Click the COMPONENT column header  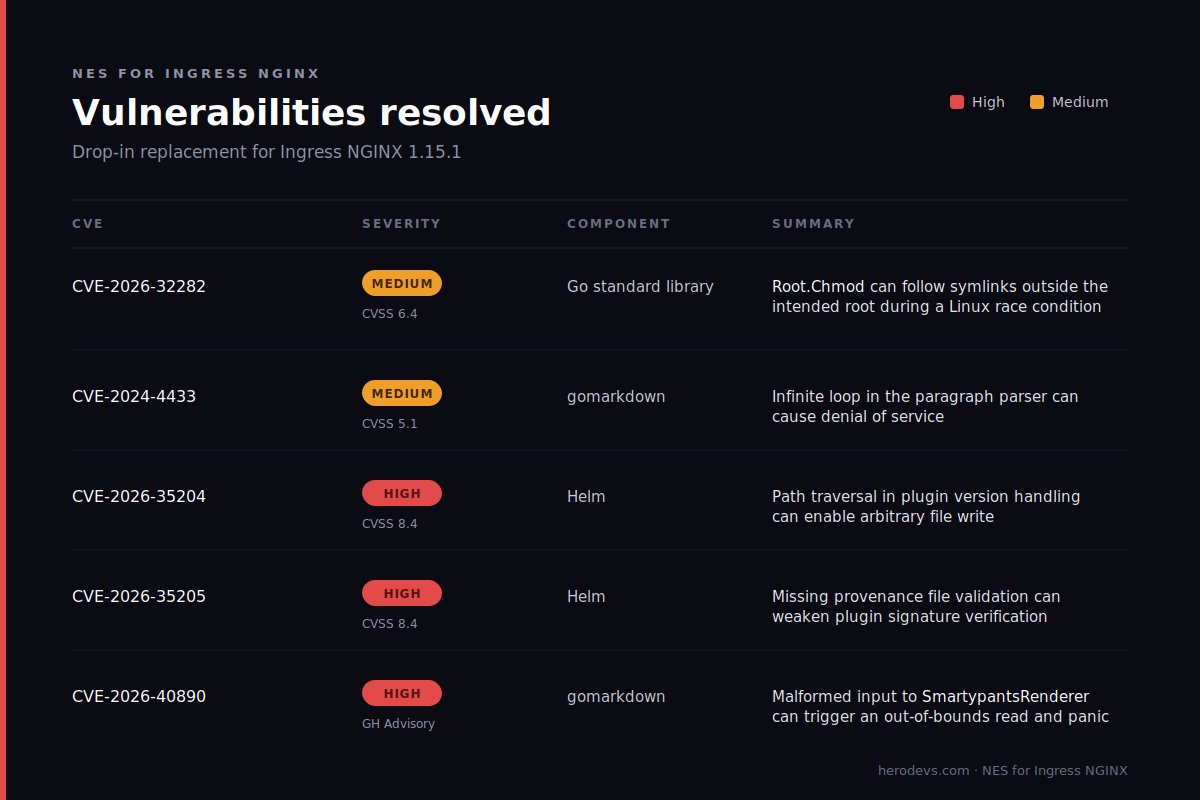click(618, 224)
